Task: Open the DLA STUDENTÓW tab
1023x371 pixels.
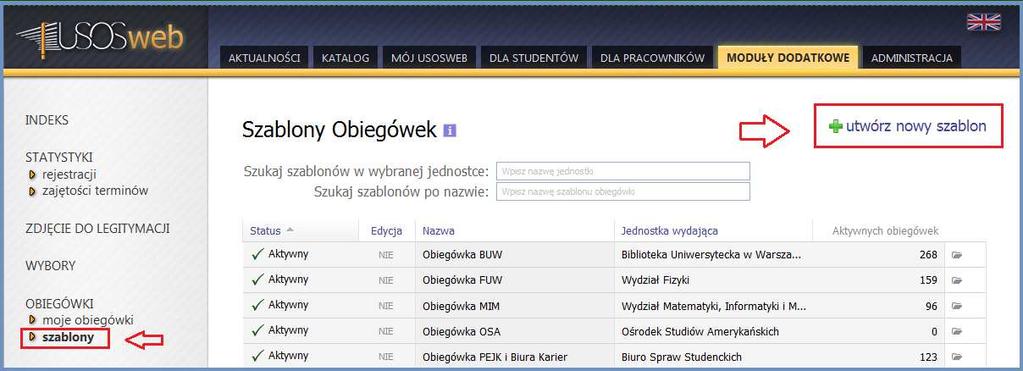Action: 534,57
